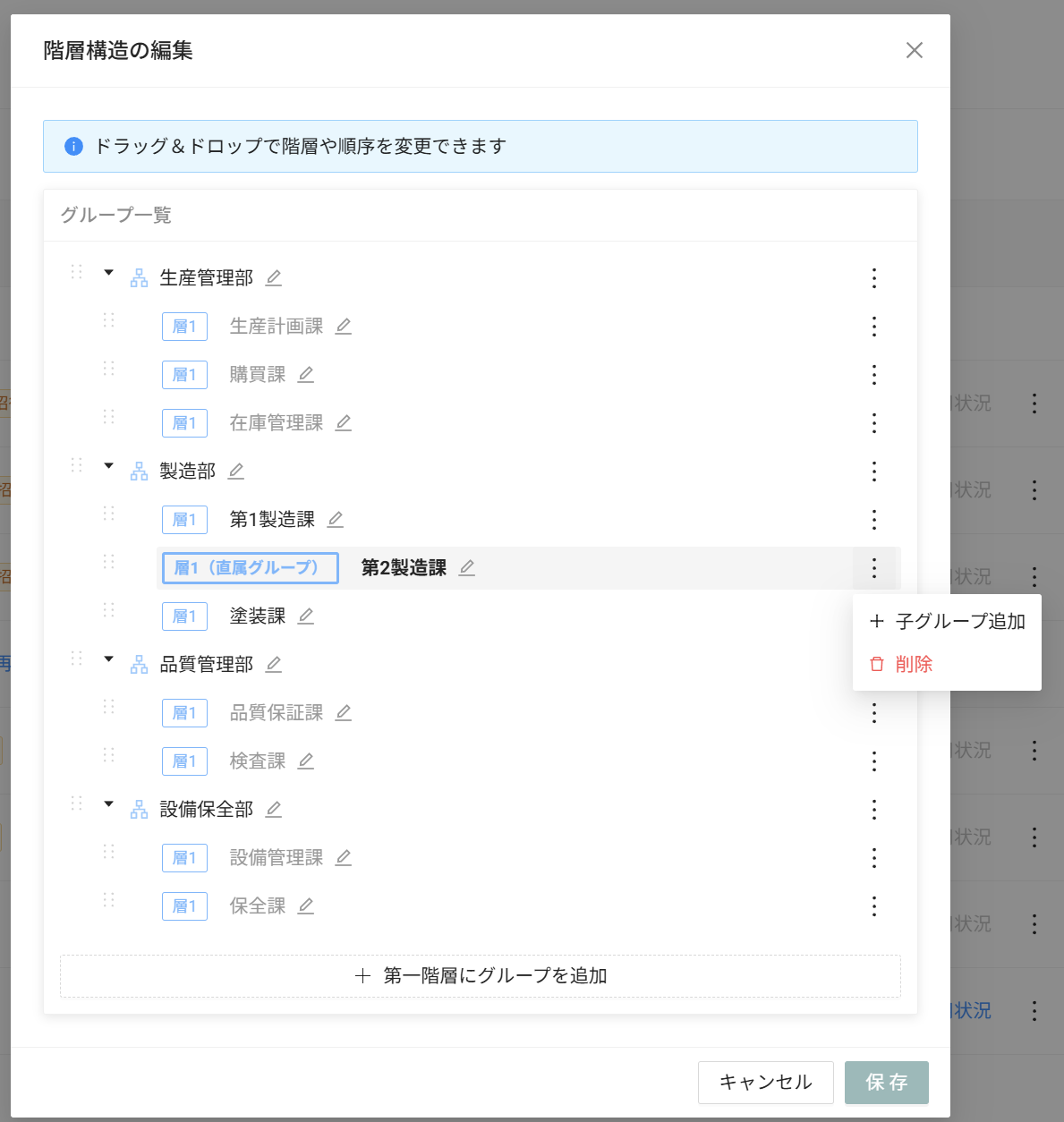This screenshot has width=1064, height=1122.
Task: Select 子グループ追加 from the context menu
Action: 948,621
